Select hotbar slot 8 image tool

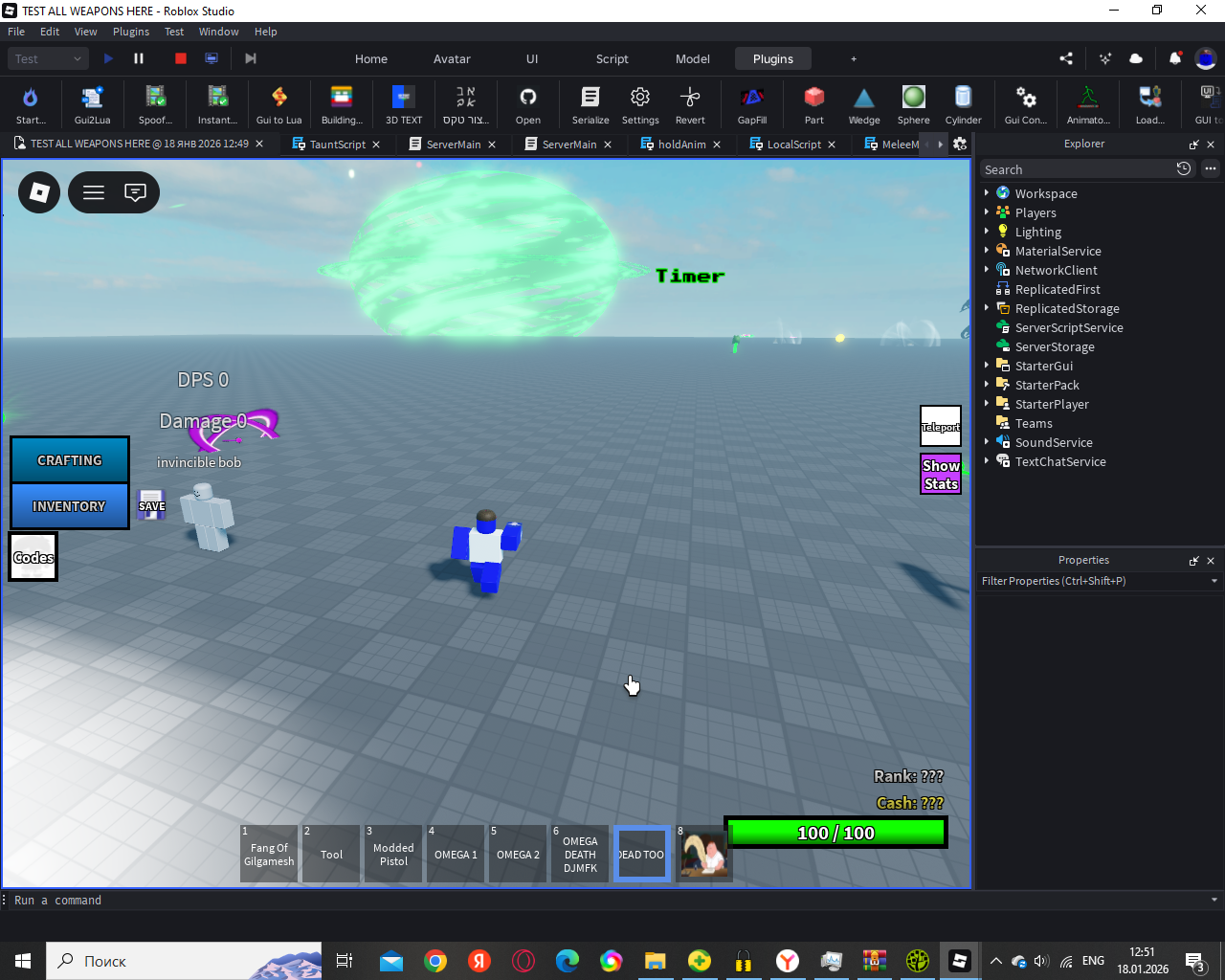click(704, 854)
